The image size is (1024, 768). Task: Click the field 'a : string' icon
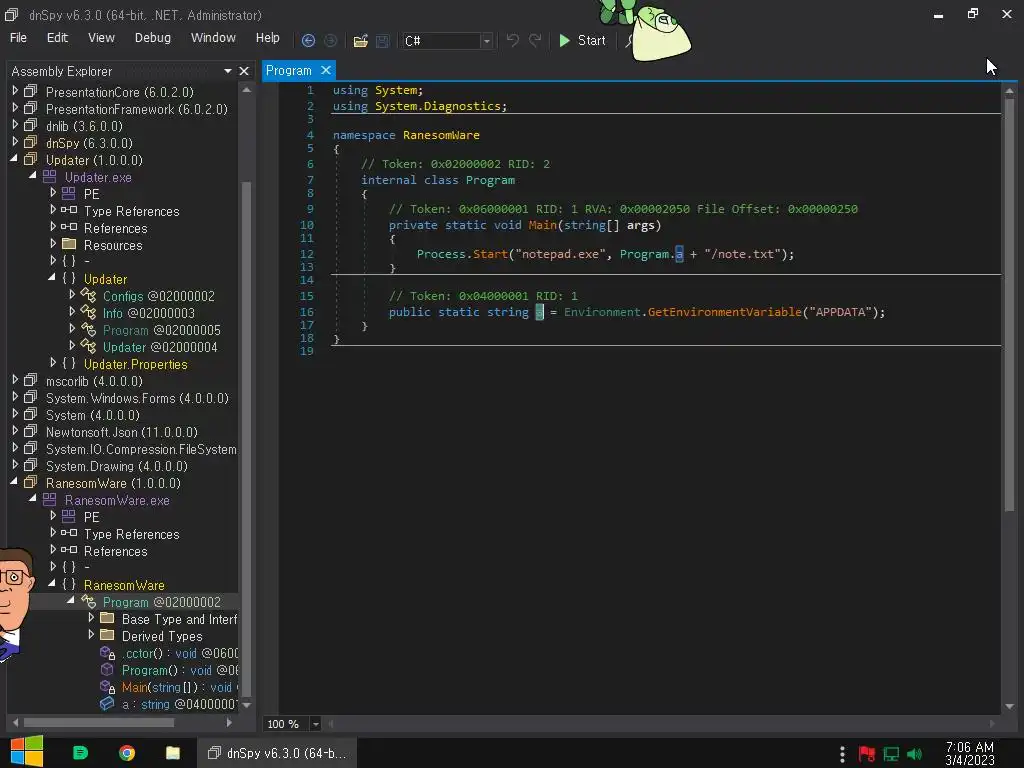coord(106,704)
